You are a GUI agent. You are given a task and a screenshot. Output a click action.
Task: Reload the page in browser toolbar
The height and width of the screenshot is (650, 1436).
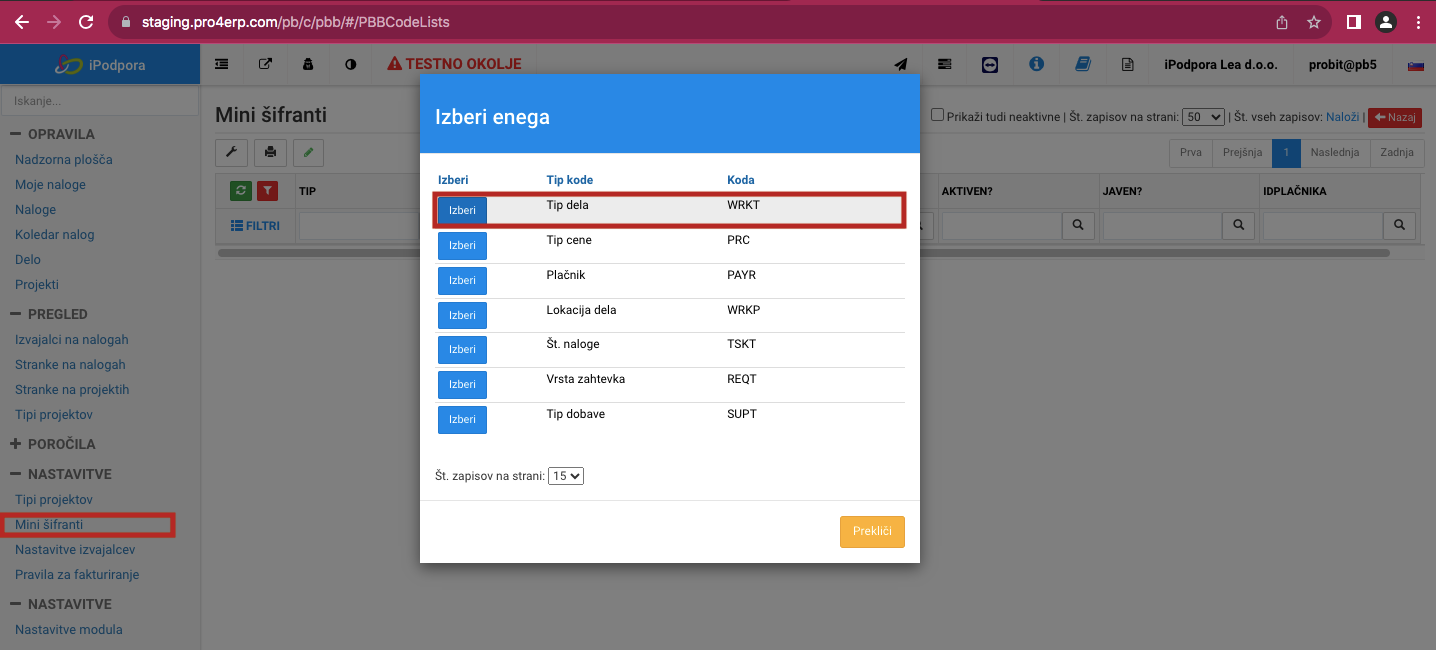[x=86, y=21]
